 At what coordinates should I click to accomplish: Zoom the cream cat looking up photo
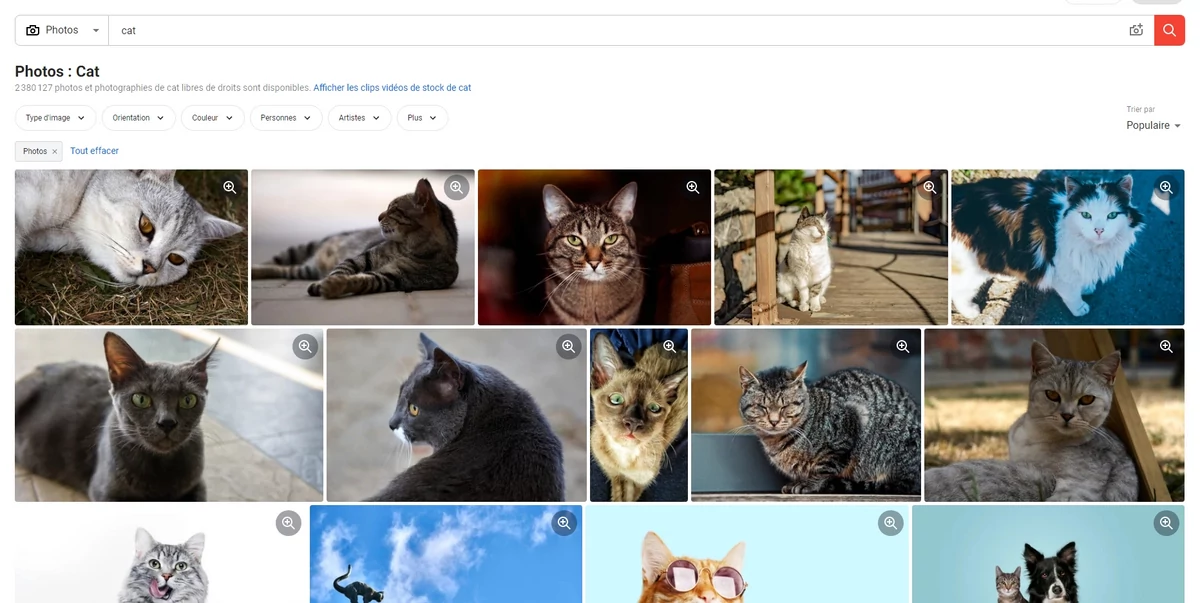[x=669, y=347]
